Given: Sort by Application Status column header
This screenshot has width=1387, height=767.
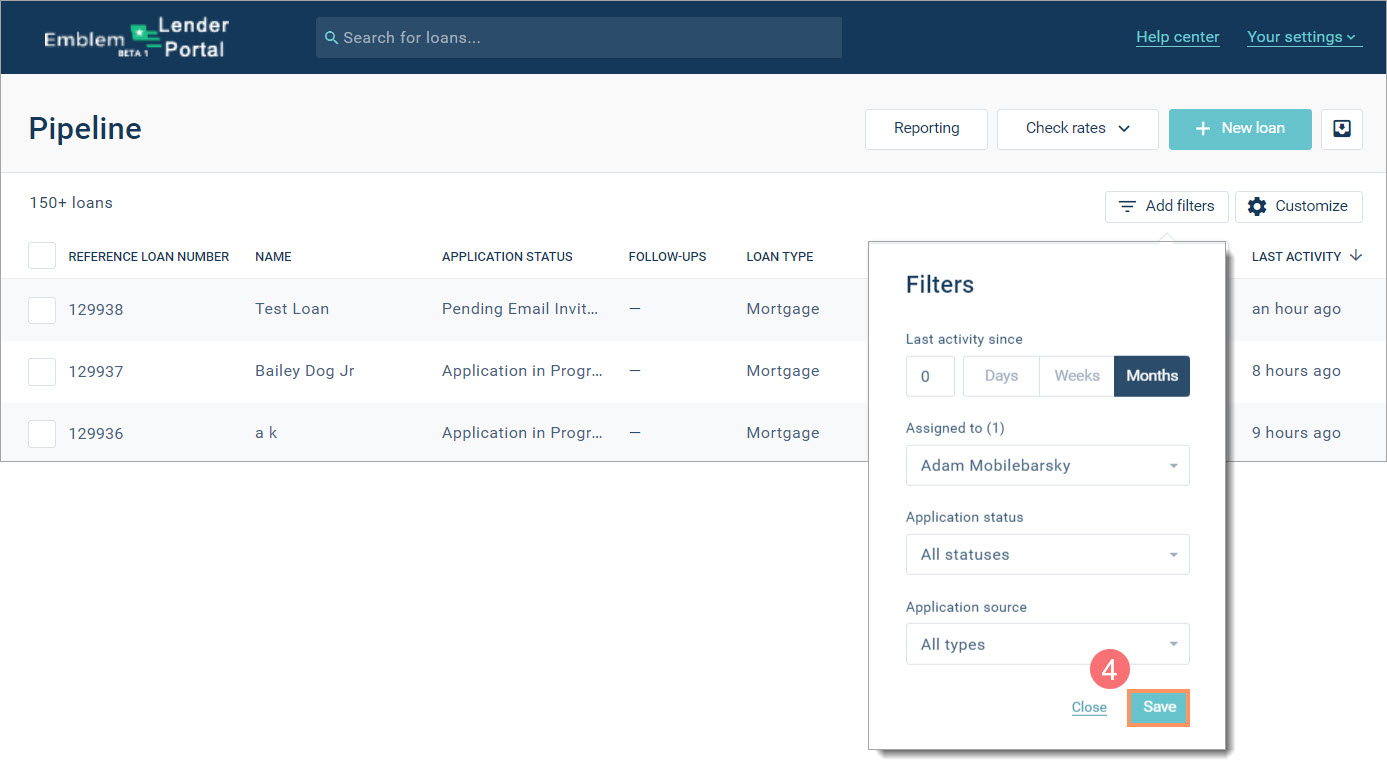Looking at the screenshot, I should (x=507, y=257).
